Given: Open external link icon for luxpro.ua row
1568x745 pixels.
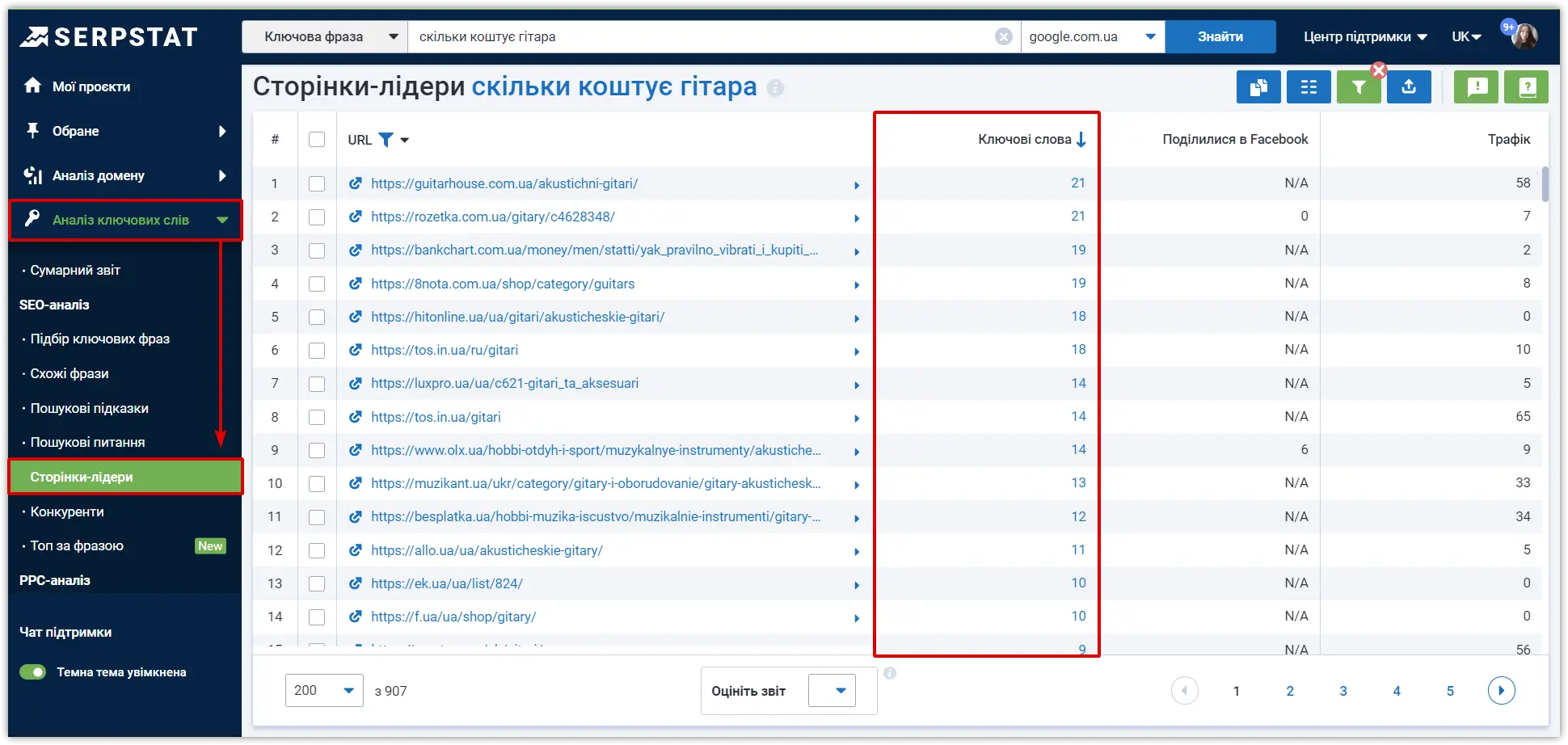Looking at the screenshot, I should [355, 383].
